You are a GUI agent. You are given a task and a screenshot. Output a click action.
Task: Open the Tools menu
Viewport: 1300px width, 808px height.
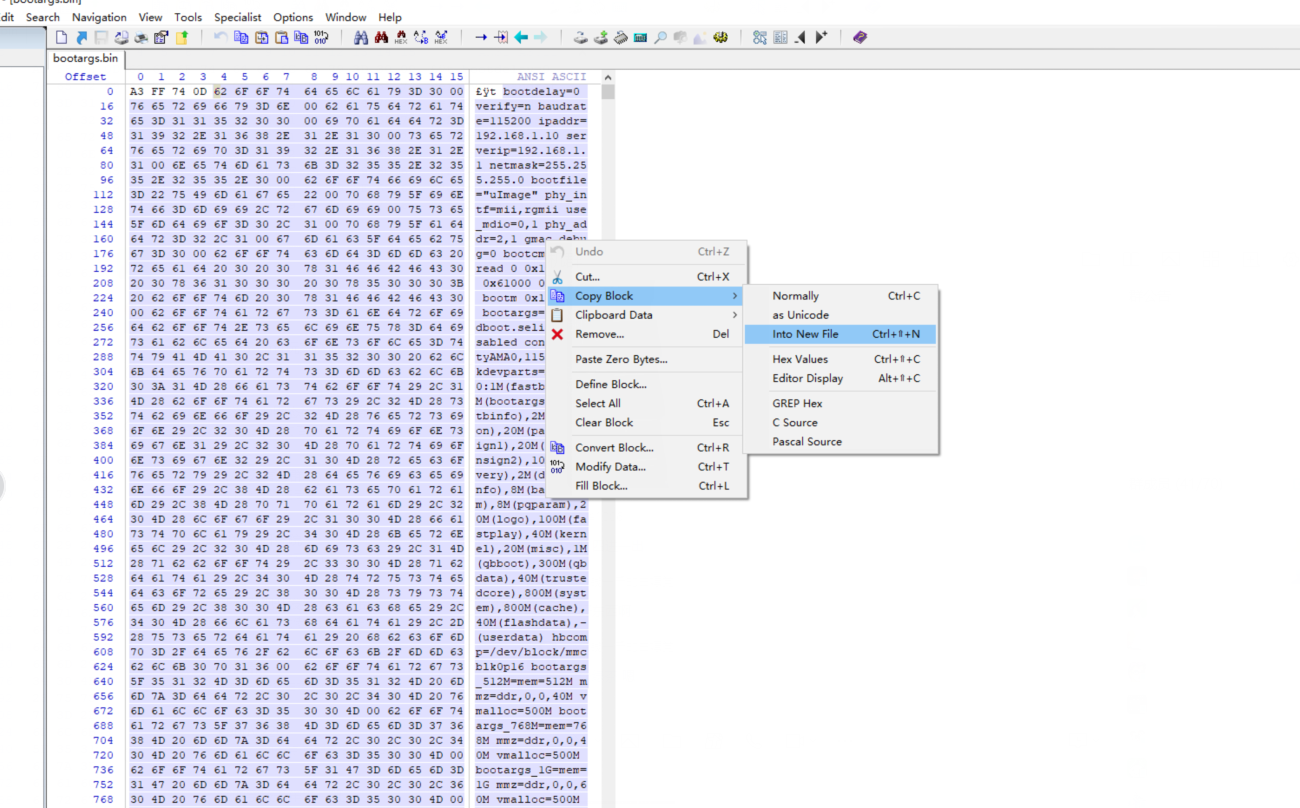[188, 17]
